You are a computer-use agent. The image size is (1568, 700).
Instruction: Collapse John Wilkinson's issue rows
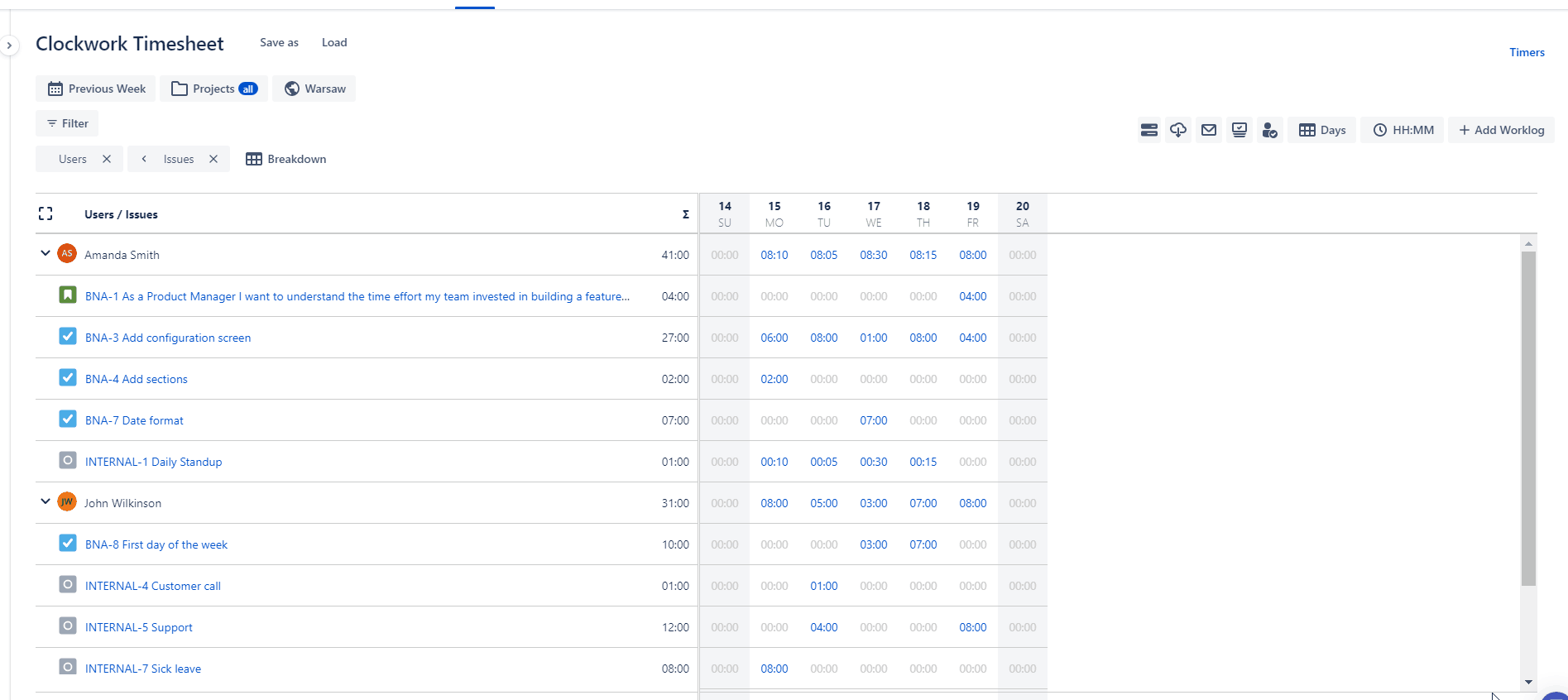[46, 502]
